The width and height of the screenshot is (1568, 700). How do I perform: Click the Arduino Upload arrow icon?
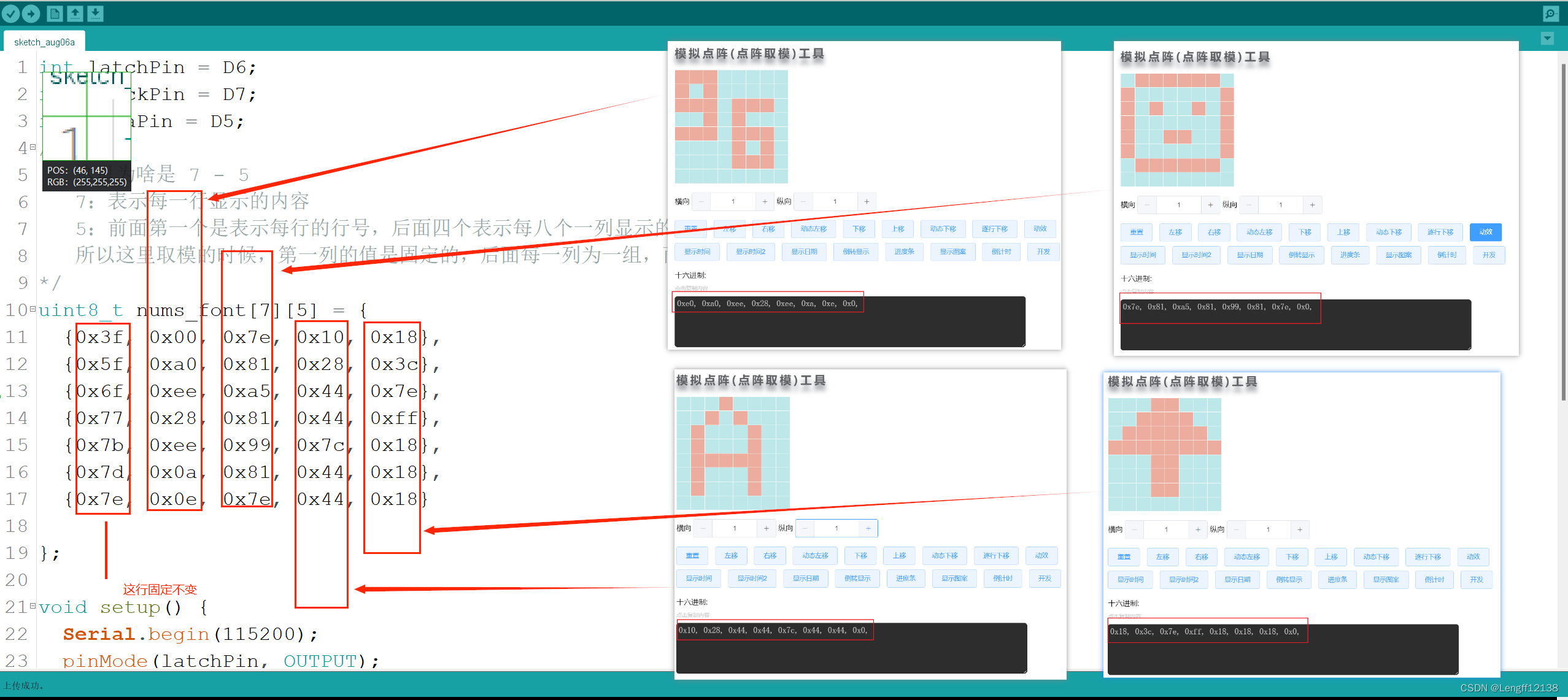pos(31,13)
